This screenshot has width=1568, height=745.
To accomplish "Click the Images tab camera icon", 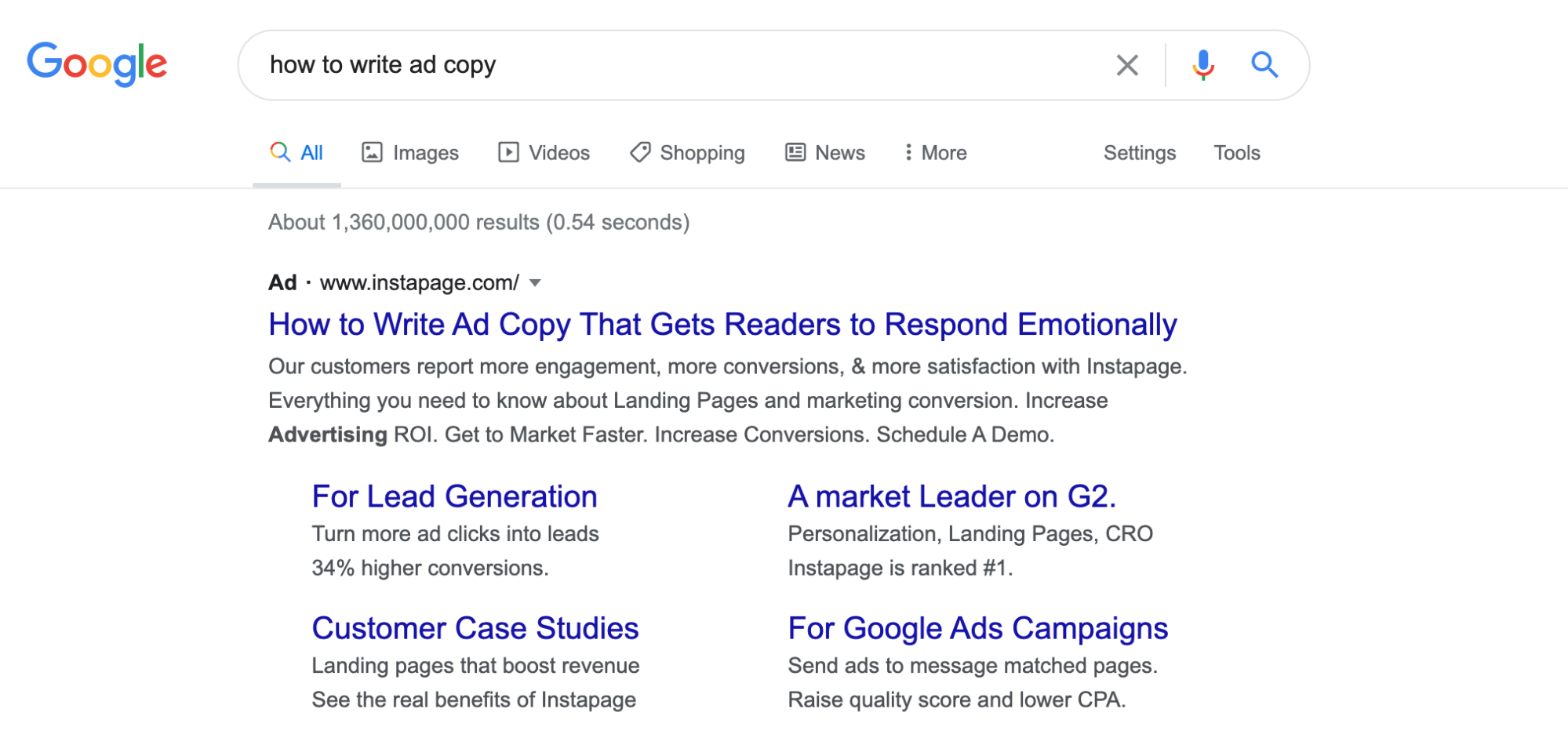I will coord(373,152).
